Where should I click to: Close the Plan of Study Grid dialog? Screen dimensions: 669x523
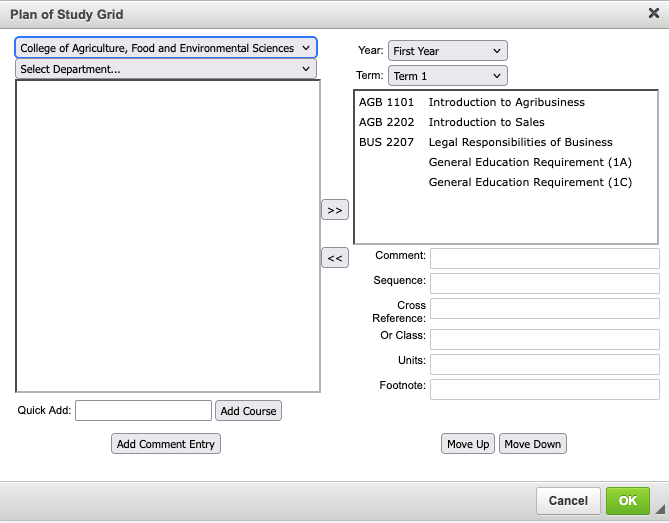point(654,13)
